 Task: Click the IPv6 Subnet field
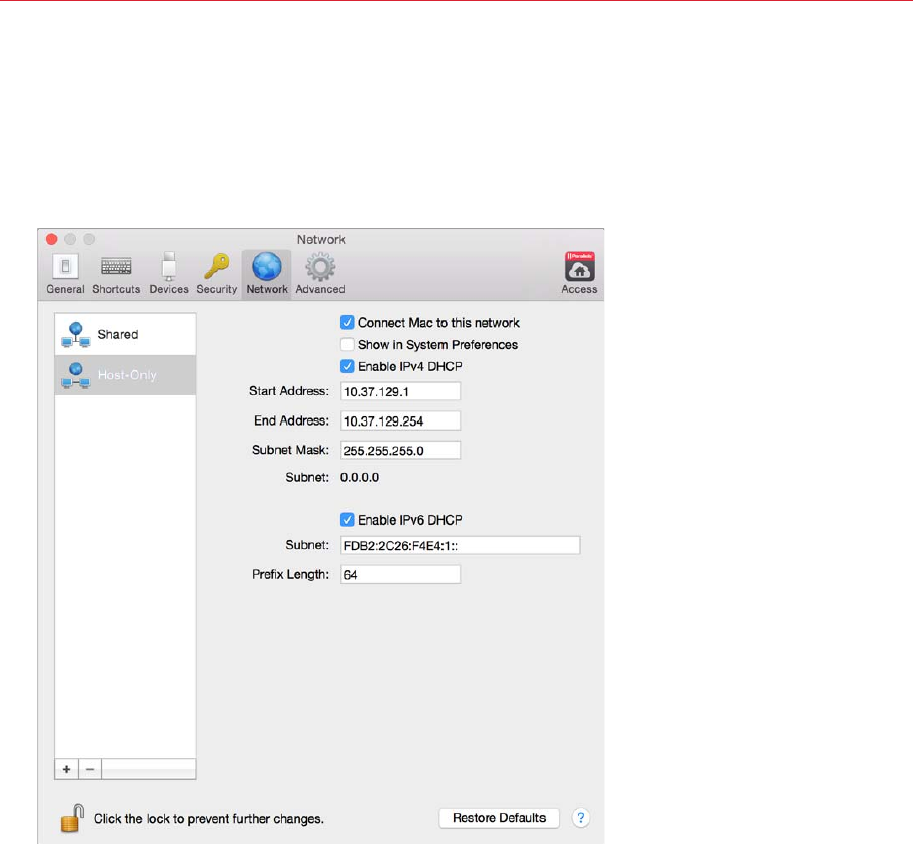pos(460,545)
